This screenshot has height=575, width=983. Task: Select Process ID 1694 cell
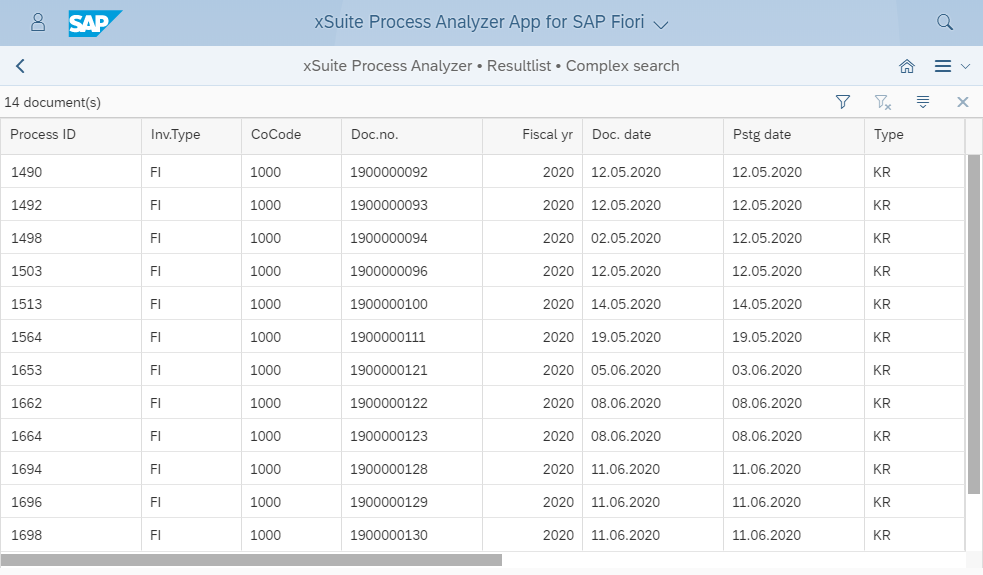[71, 469]
